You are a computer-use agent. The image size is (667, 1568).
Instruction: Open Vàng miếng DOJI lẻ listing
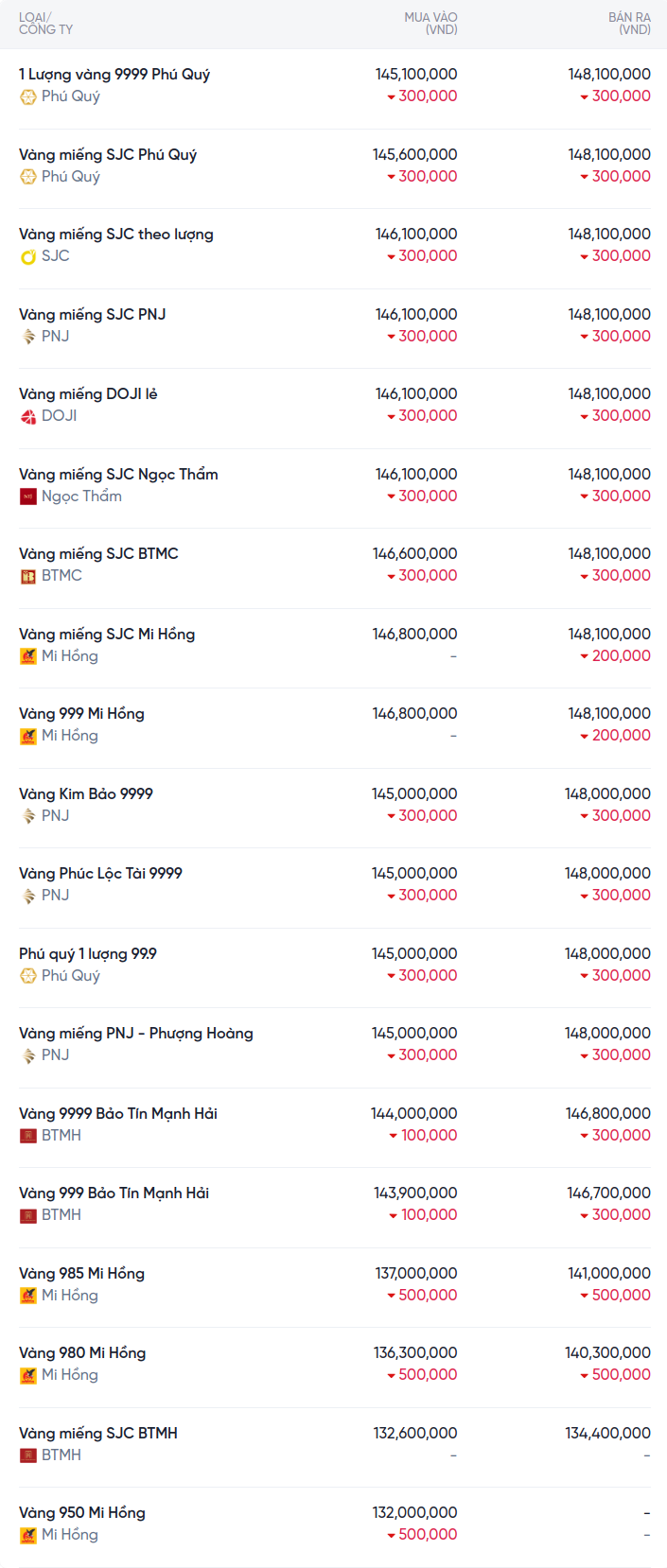click(88, 394)
